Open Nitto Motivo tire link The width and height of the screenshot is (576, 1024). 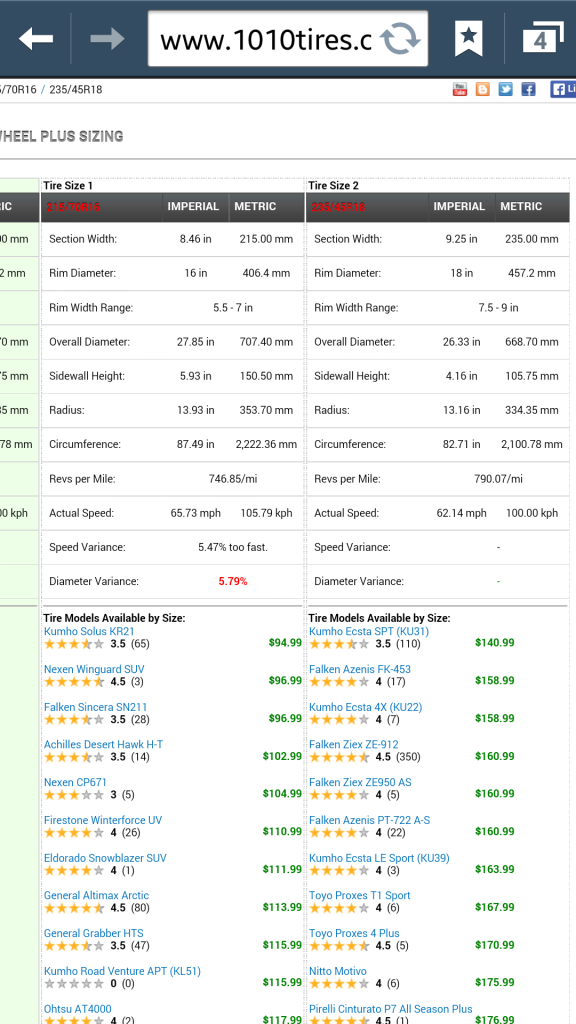tap(338, 971)
